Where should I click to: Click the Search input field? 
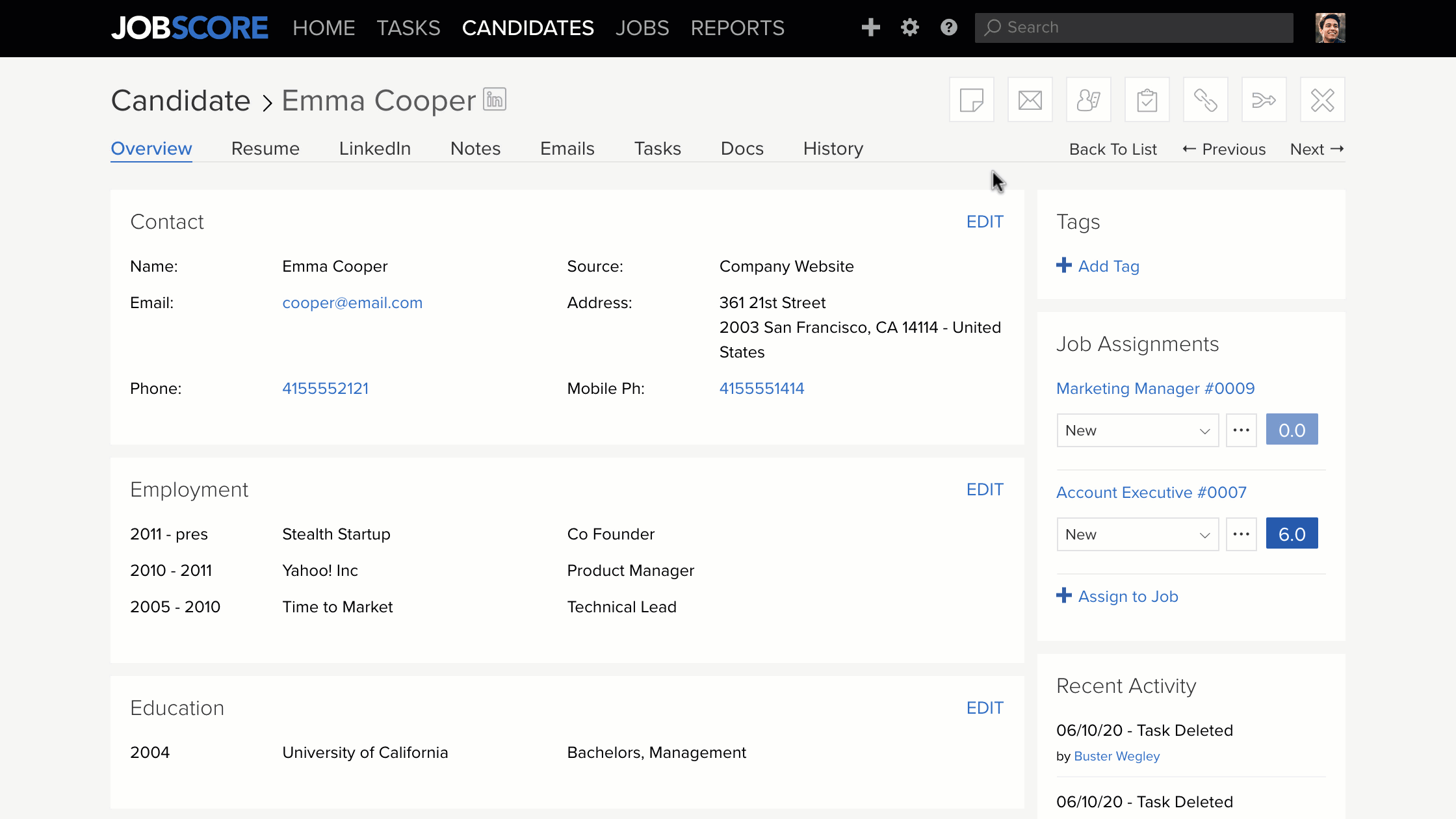(1134, 27)
